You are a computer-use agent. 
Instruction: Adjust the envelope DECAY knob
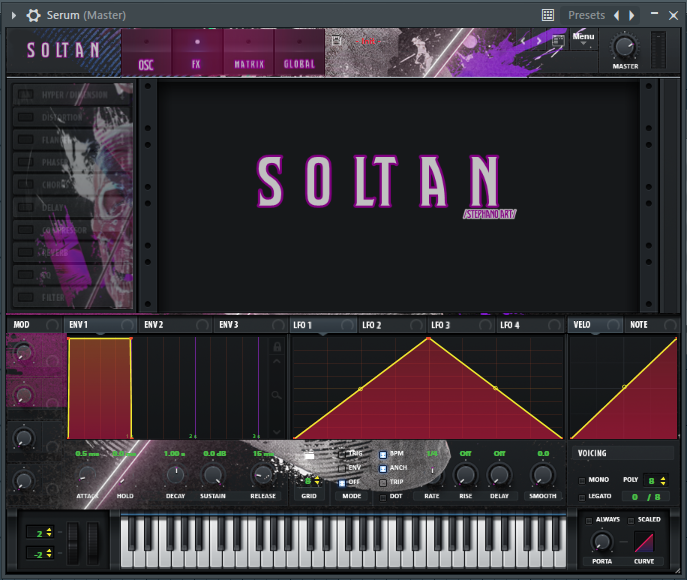(176, 476)
